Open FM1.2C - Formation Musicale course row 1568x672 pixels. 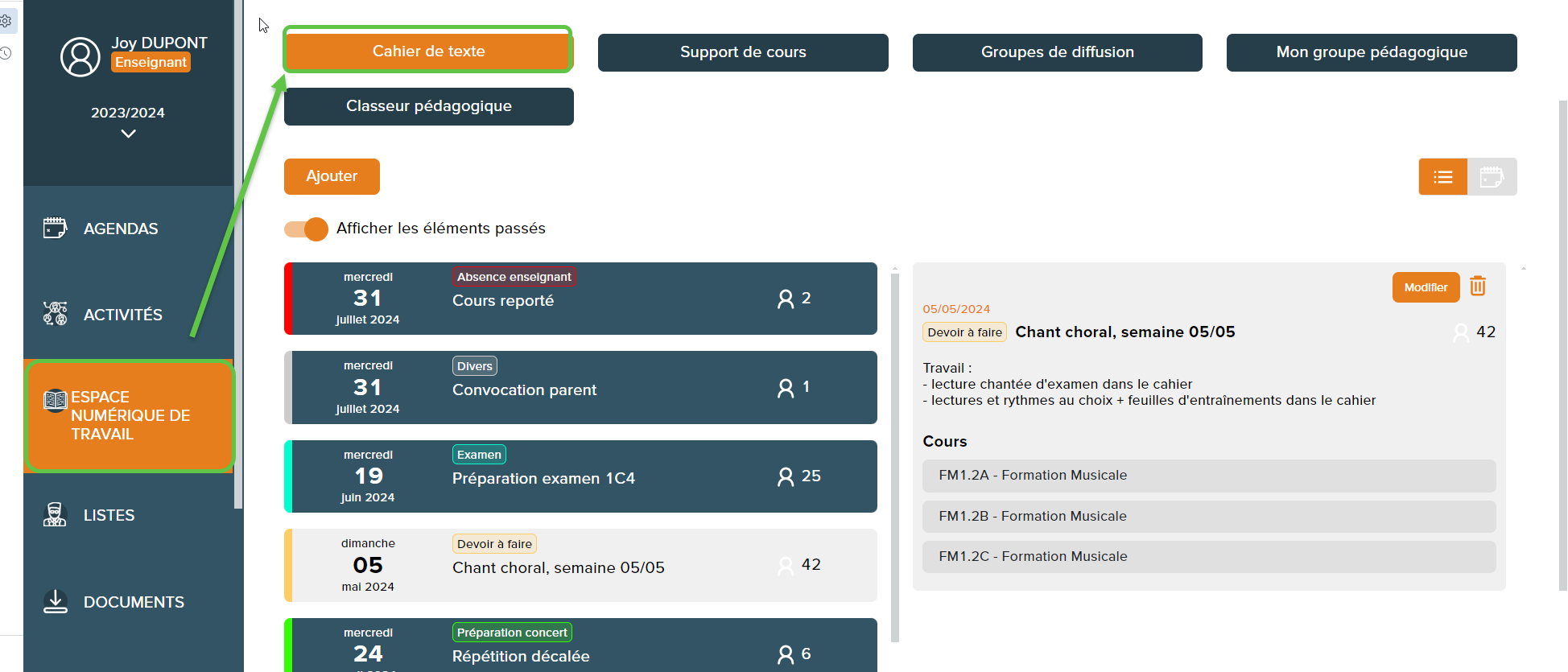tap(1208, 557)
